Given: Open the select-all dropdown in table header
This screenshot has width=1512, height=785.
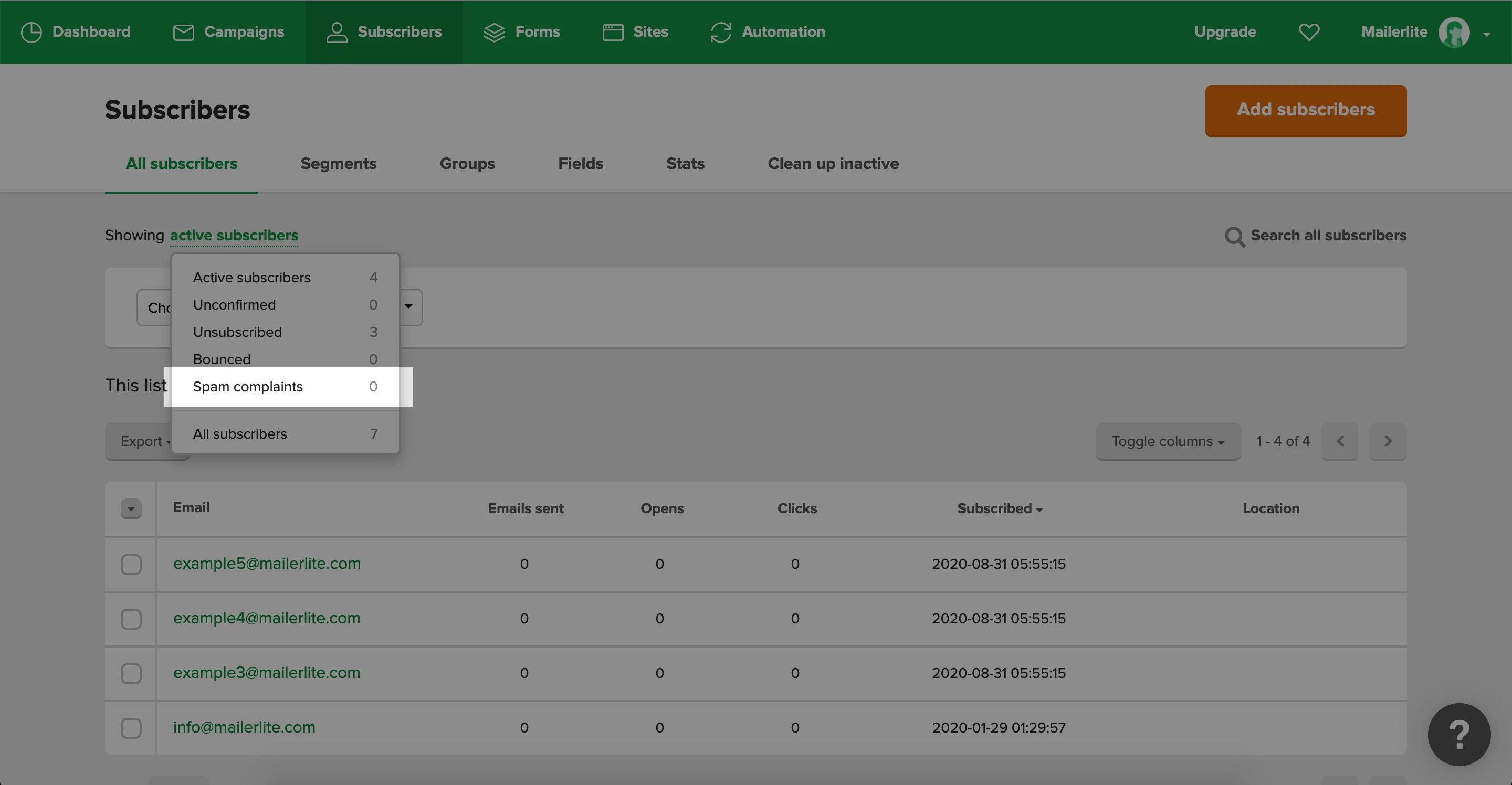Looking at the screenshot, I should pos(131,508).
